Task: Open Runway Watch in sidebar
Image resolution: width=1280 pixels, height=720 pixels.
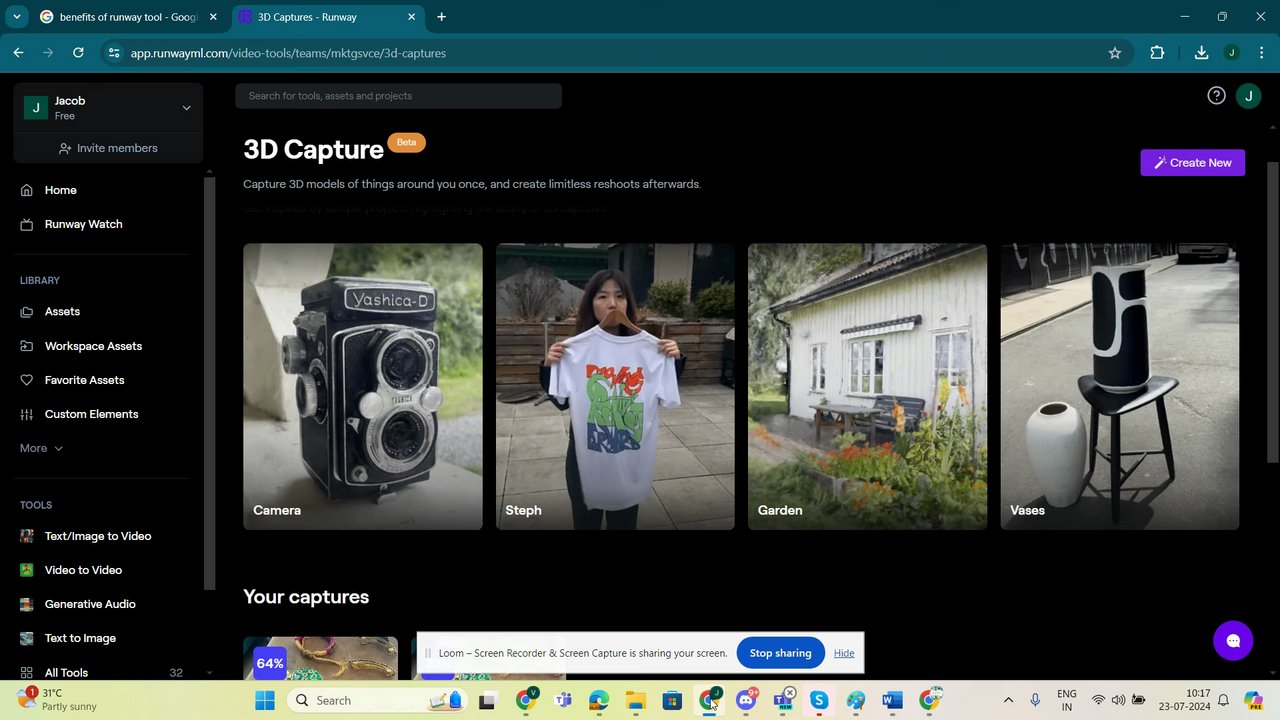Action: pos(83,224)
